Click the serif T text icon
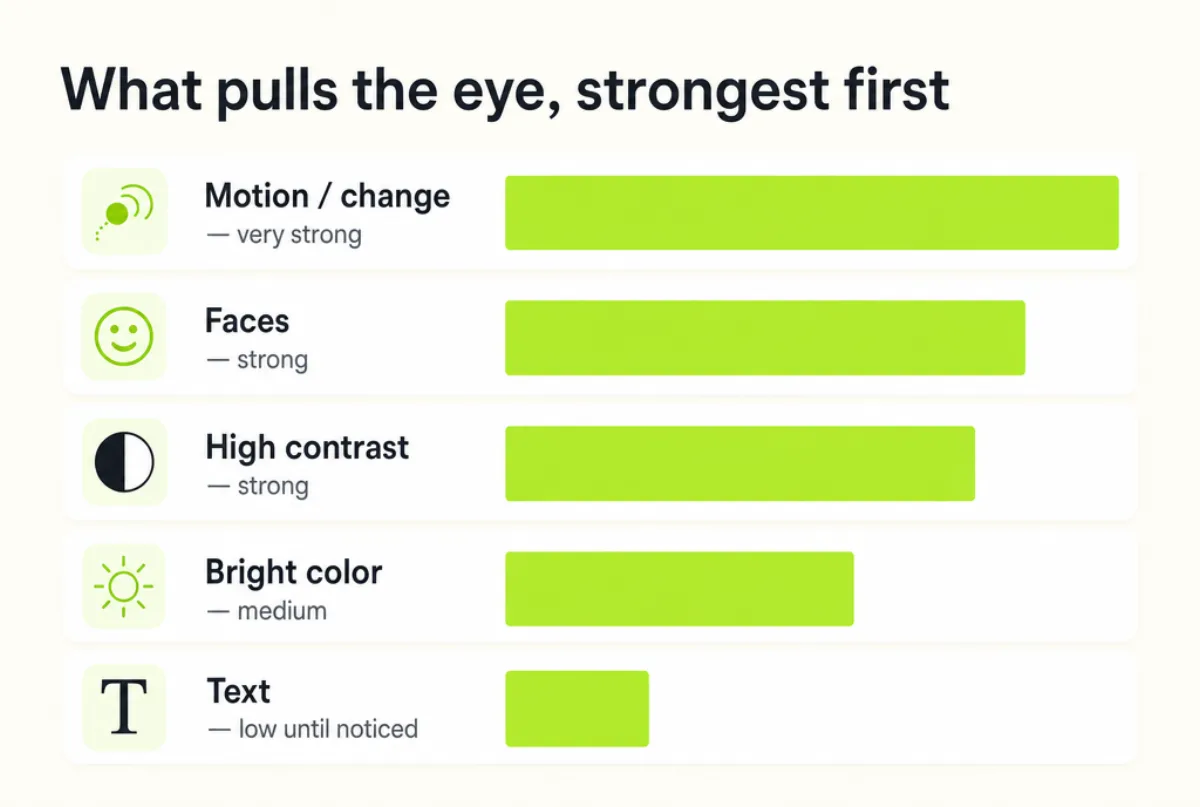This screenshot has width=1200, height=807. [x=124, y=707]
